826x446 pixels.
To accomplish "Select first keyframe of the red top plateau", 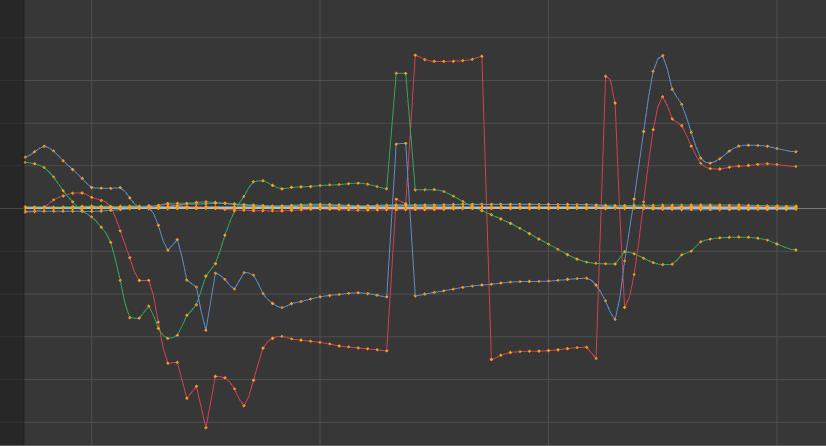I will 415,55.
